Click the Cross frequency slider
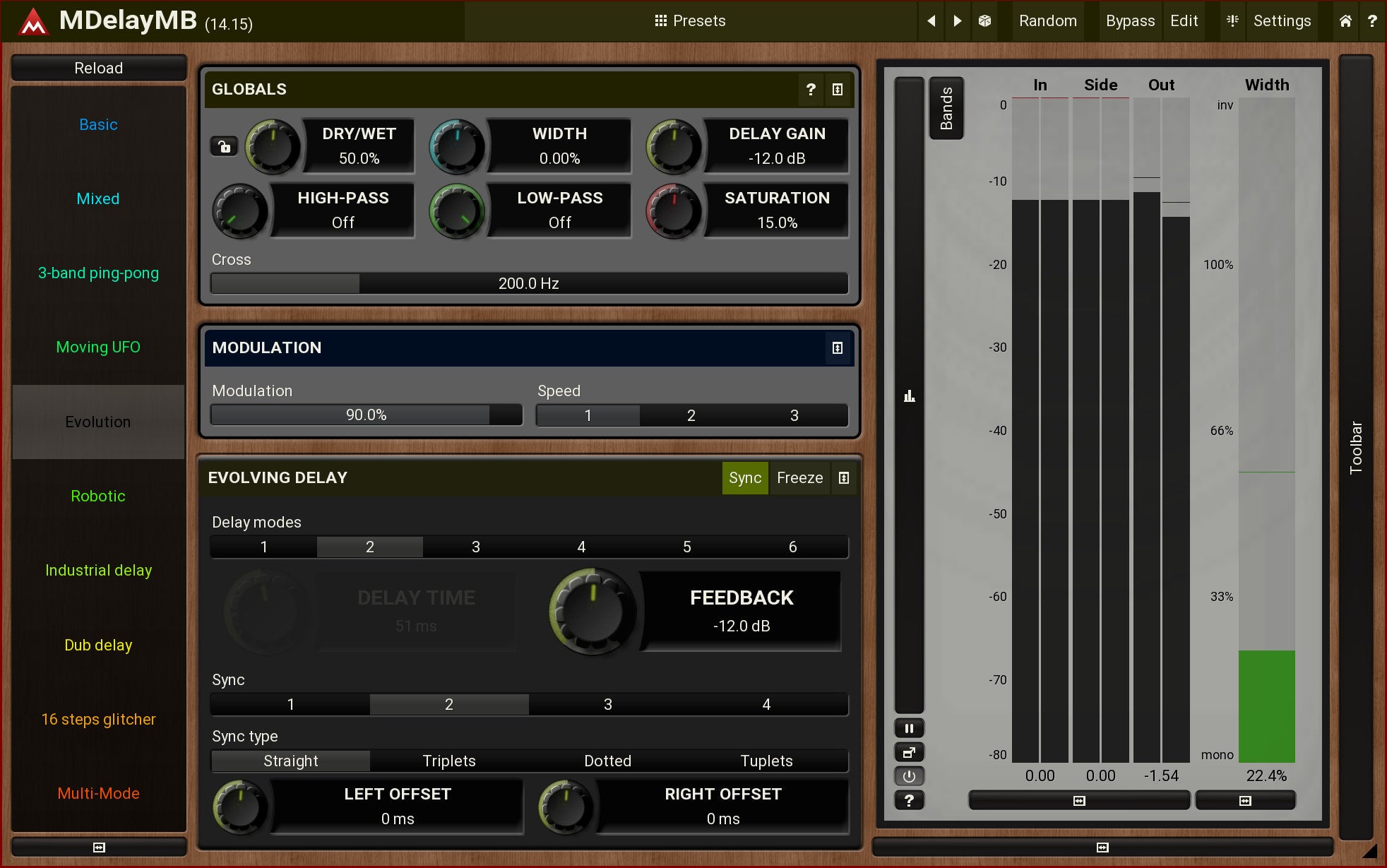This screenshot has width=1387, height=868. pyautogui.click(x=529, y=283)
